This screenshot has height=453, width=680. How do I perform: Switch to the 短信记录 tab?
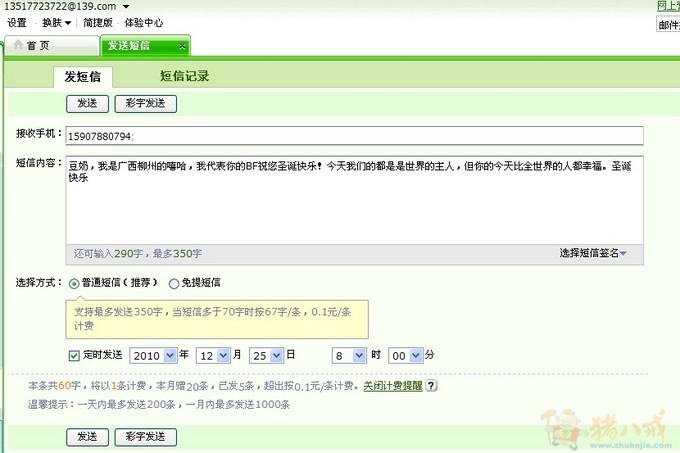tap(184, 76)
